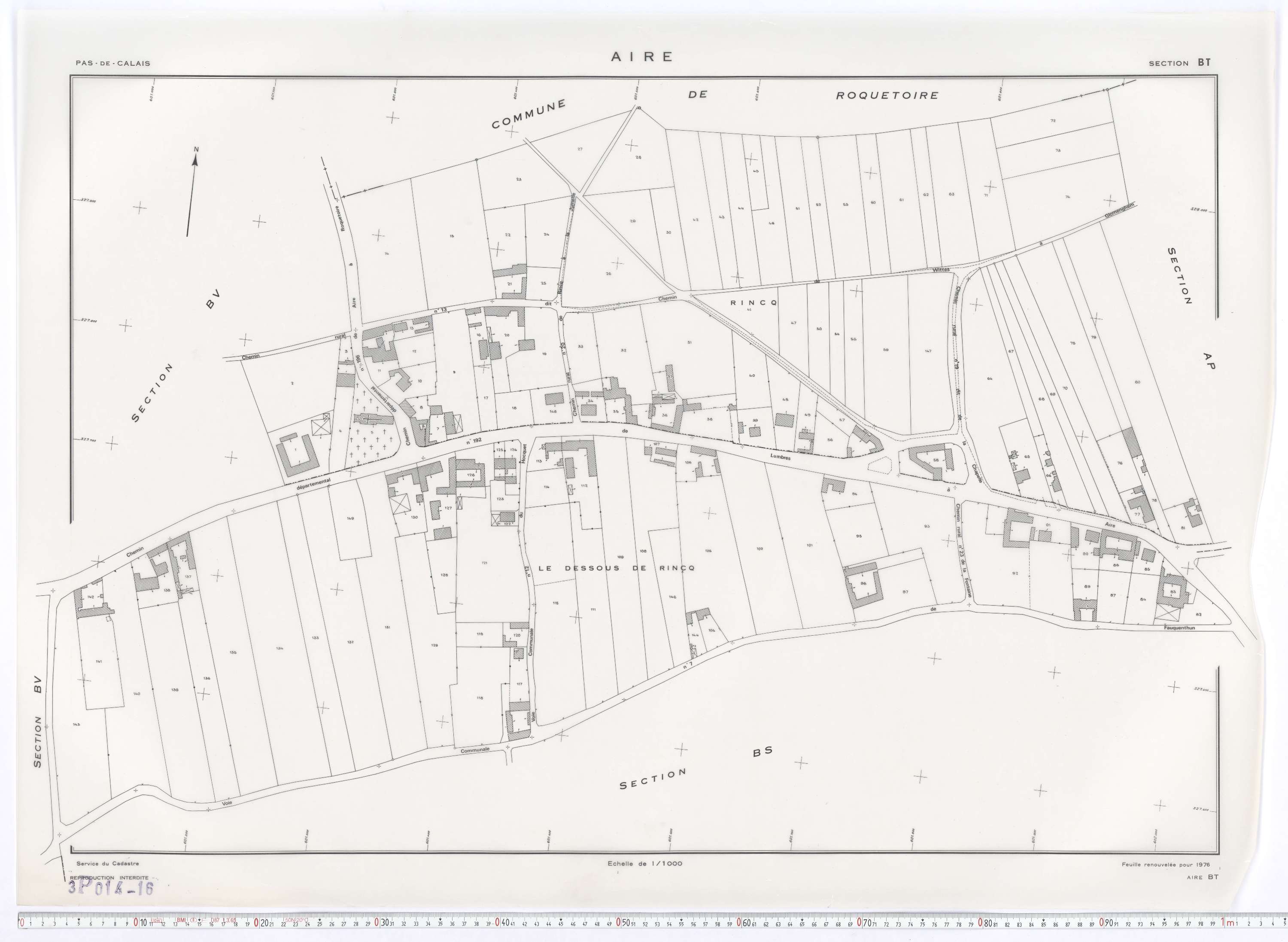Click the slanted "COMMUNE" label
Image resolution: width=1288 pixels, height=942 pixels.
[529, 115]
